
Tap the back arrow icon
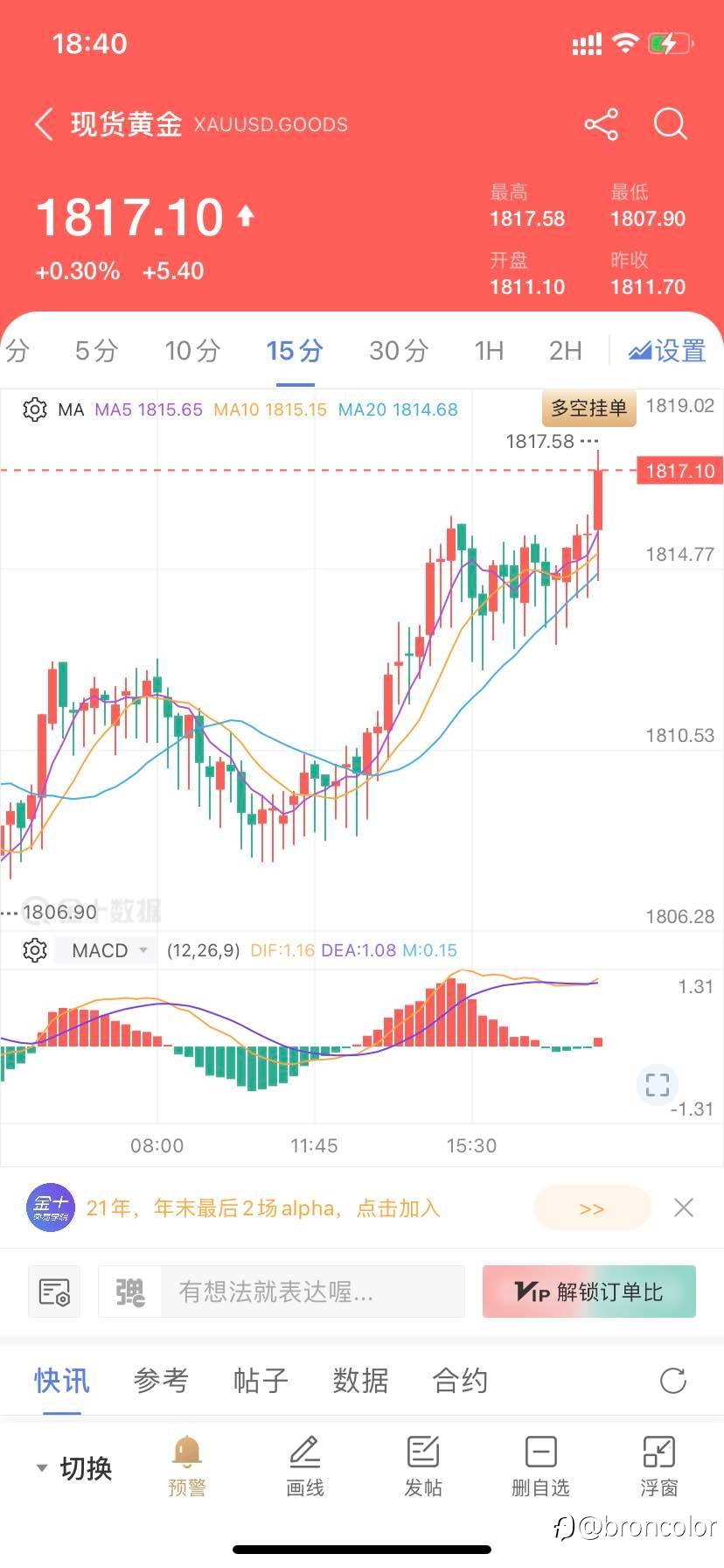pos(45,124)
